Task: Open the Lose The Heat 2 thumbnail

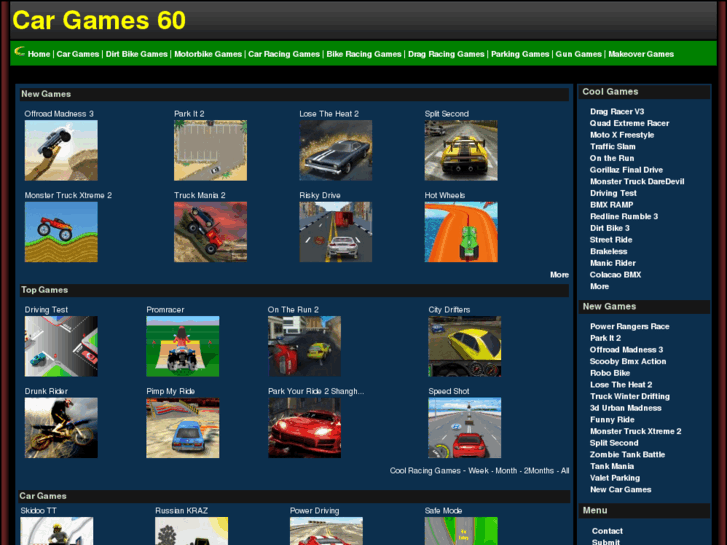Action: (336, 150)
